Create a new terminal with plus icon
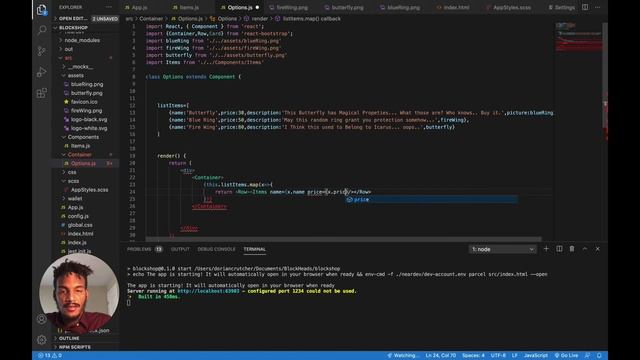 tap(546, 249)
